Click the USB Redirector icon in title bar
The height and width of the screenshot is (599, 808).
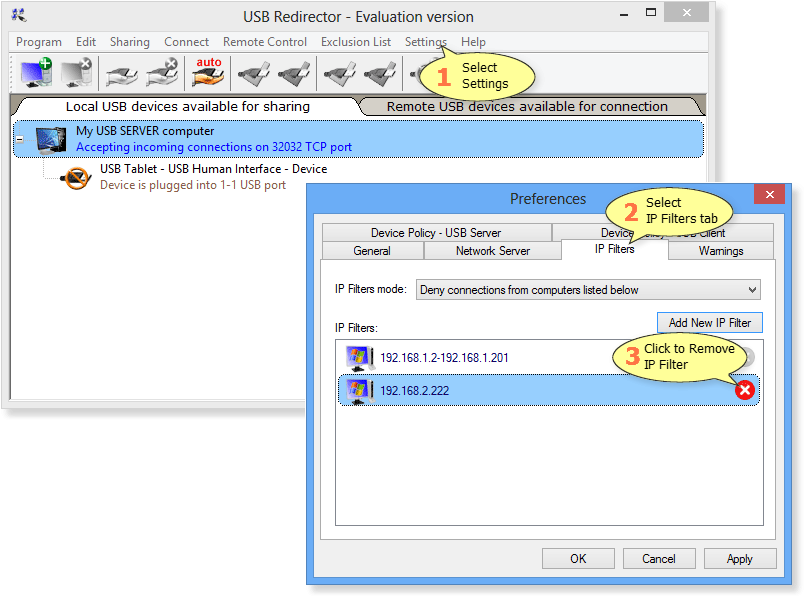coord(19,15)
